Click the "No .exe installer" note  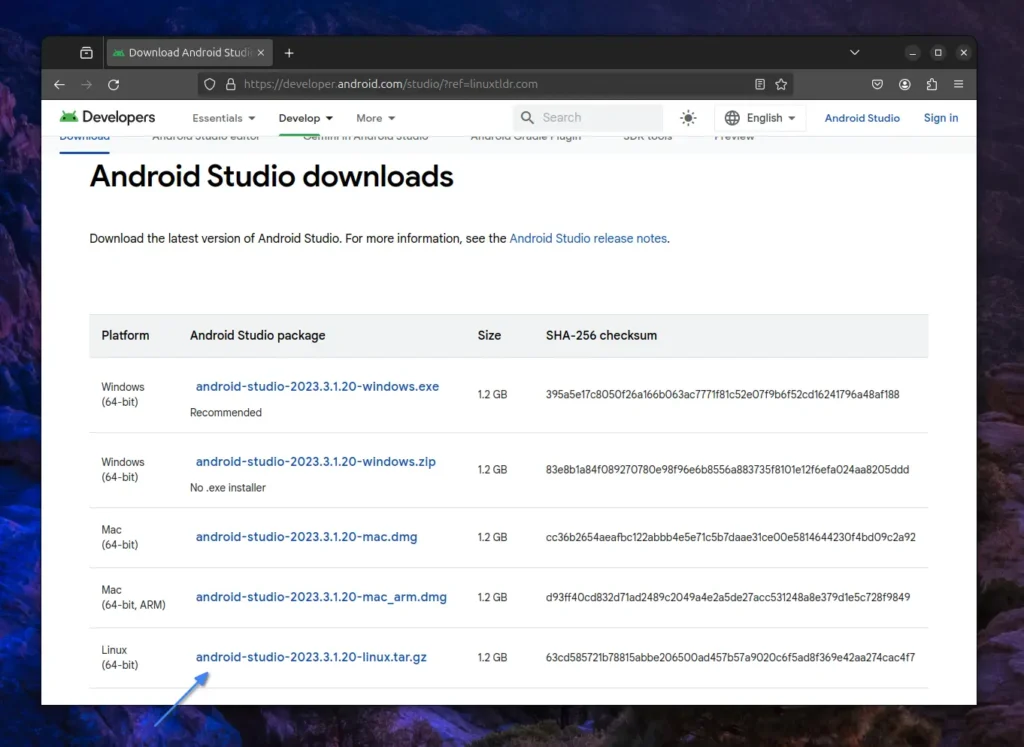pos(228,488)
